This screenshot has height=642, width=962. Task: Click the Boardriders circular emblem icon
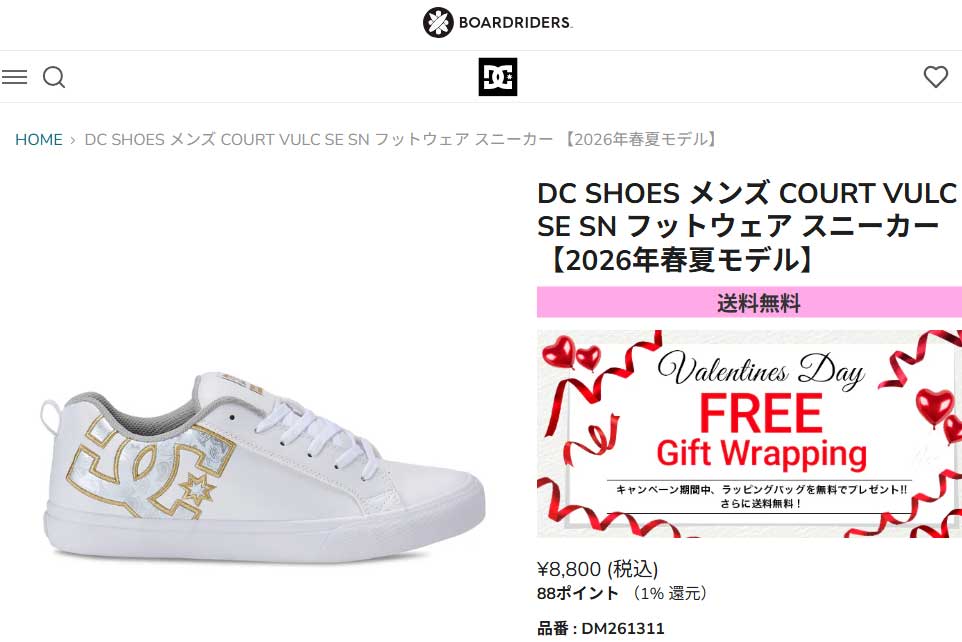pos(437,23)
